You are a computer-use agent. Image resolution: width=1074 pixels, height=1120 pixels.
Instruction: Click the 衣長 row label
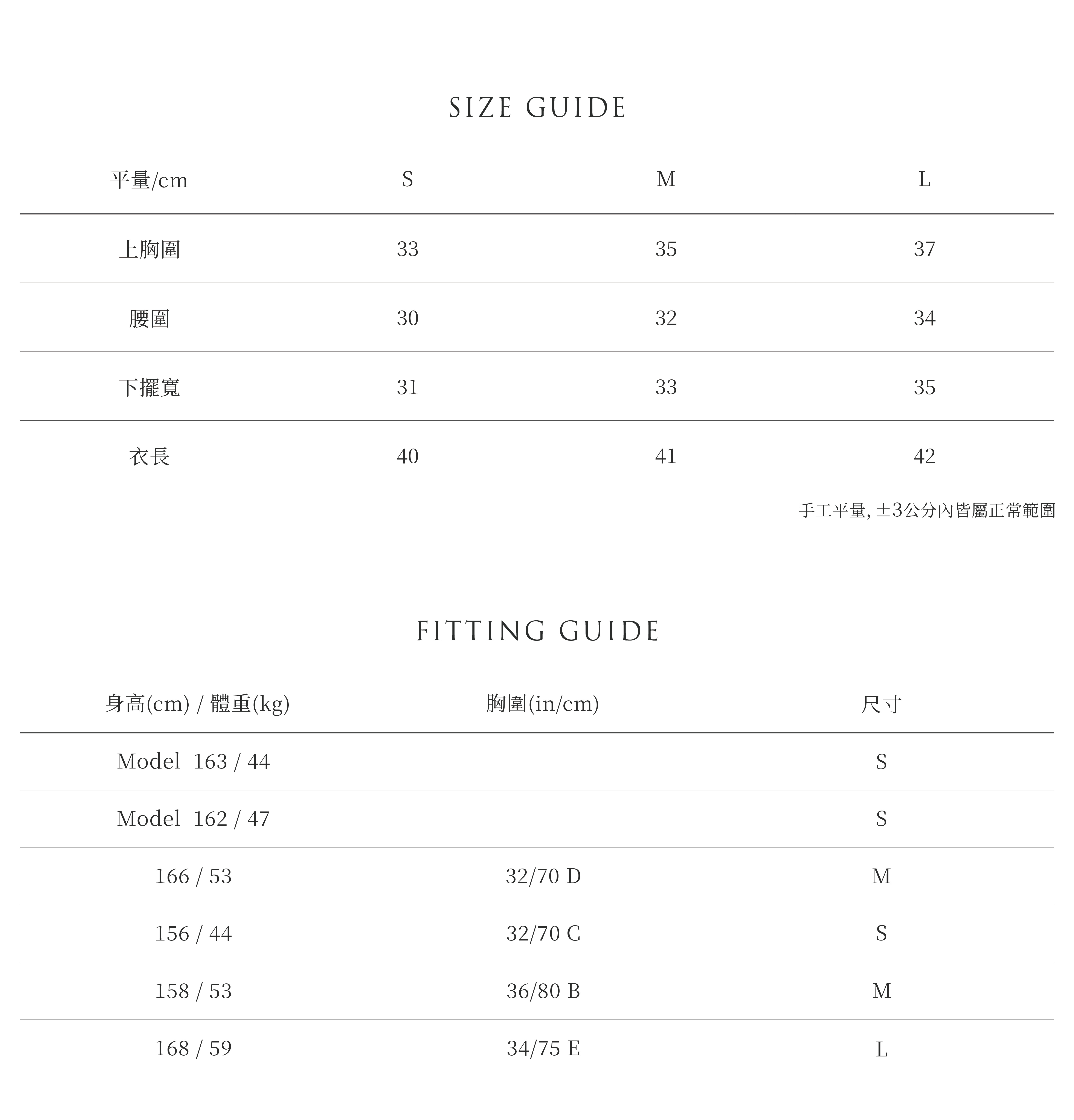[149, 457]
